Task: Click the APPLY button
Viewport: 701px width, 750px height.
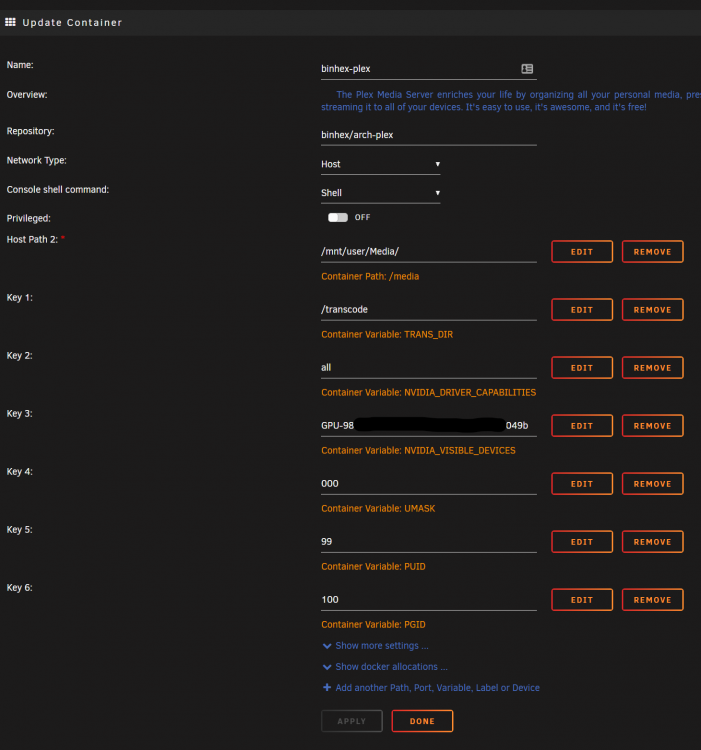Action: 352,721
